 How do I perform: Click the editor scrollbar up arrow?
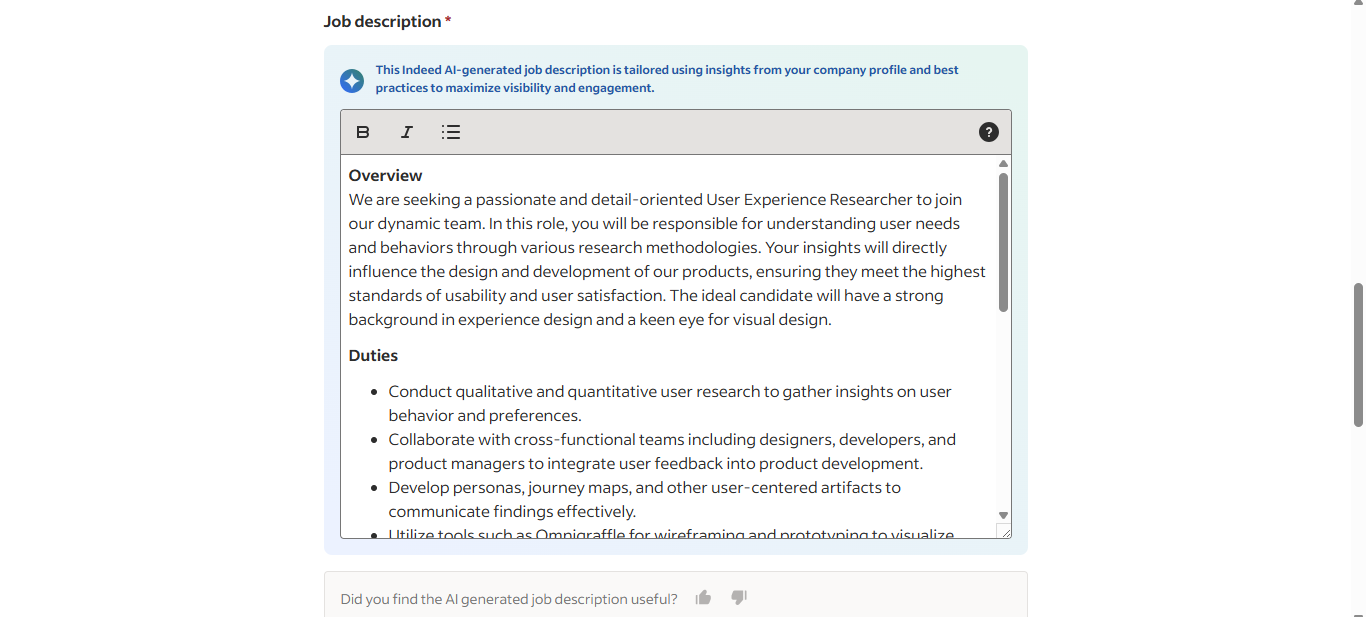coord(1003,164)
